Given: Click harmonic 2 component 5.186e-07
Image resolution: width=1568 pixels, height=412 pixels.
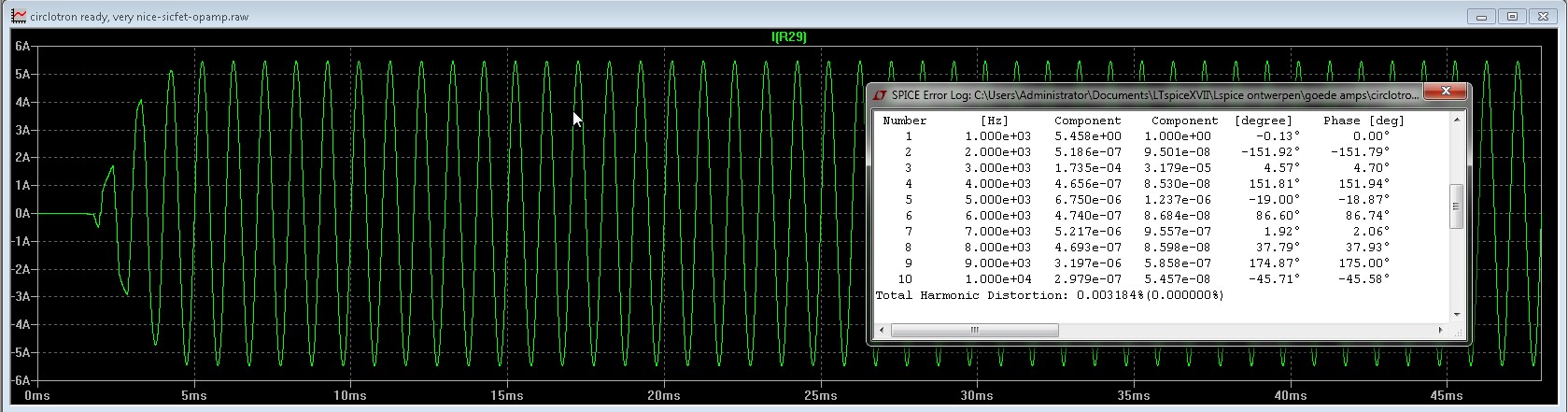Looking at the screenshot, I should 1087,152.
